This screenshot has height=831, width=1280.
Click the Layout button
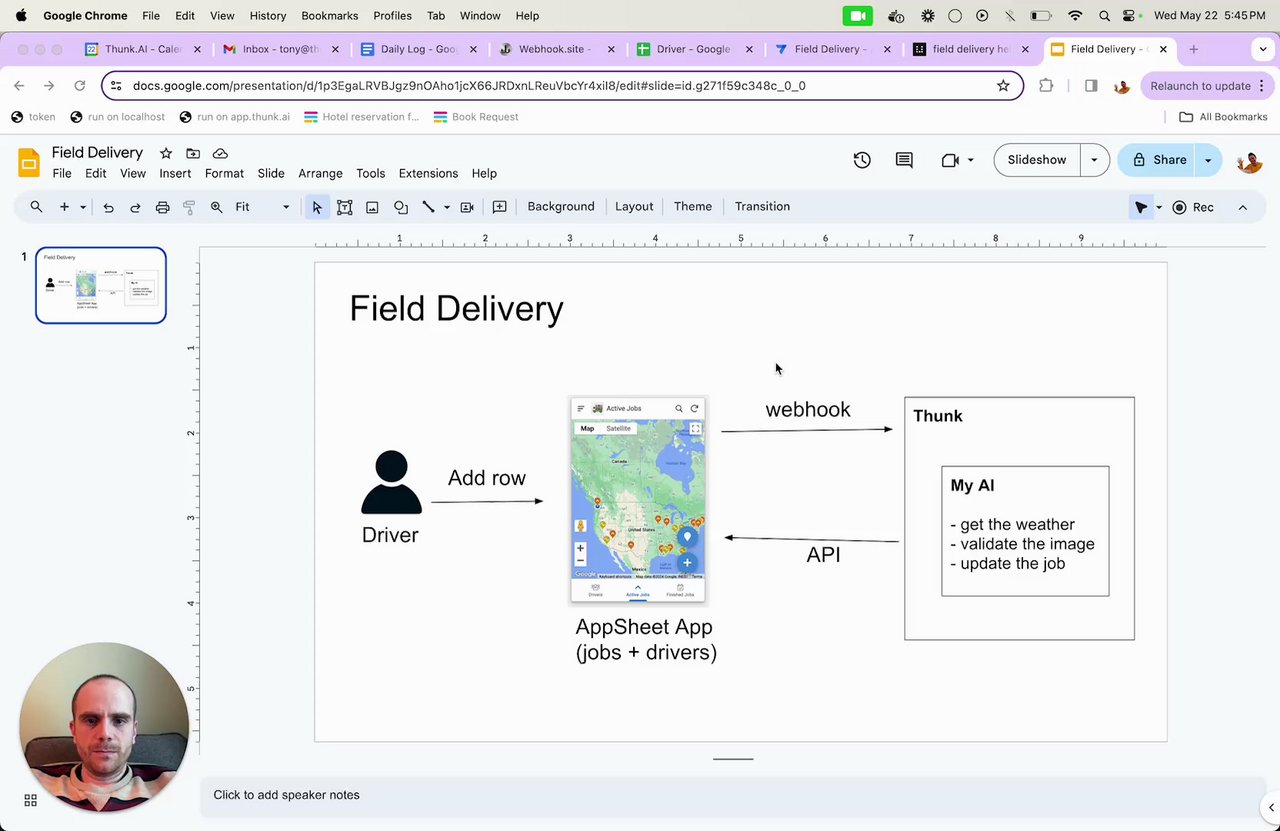634,207
